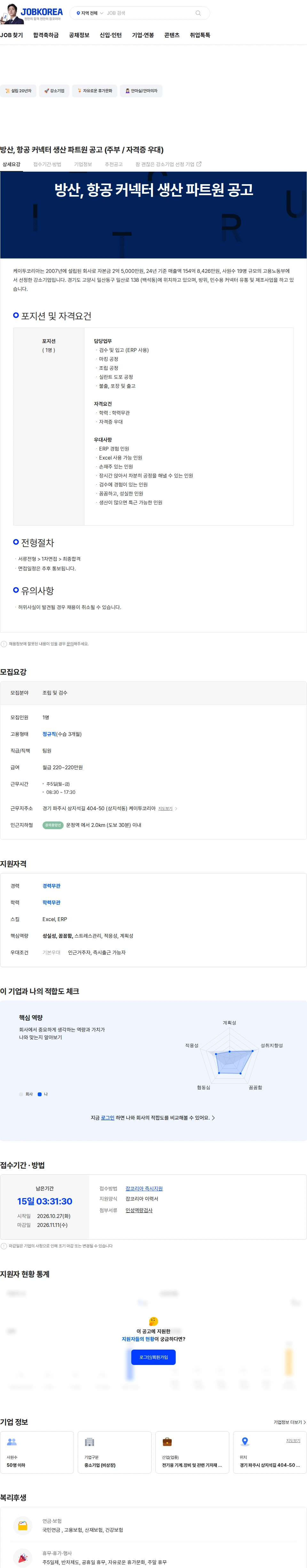Viewport: 307px width, 1568px height.
Task: Click info icon beside 마감일 notice
Action: (4, 1246)
